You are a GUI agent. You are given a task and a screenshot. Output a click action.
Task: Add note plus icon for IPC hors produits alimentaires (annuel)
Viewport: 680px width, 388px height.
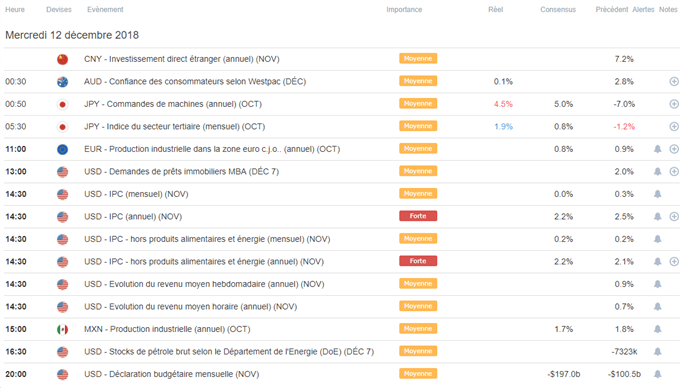tap(674, 262)
